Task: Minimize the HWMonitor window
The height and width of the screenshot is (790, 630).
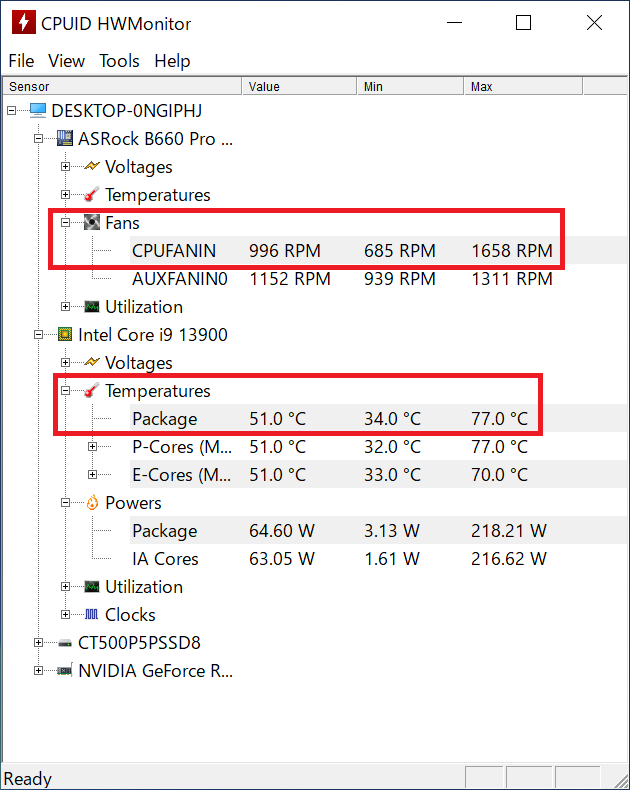Action: coord(454,23)
